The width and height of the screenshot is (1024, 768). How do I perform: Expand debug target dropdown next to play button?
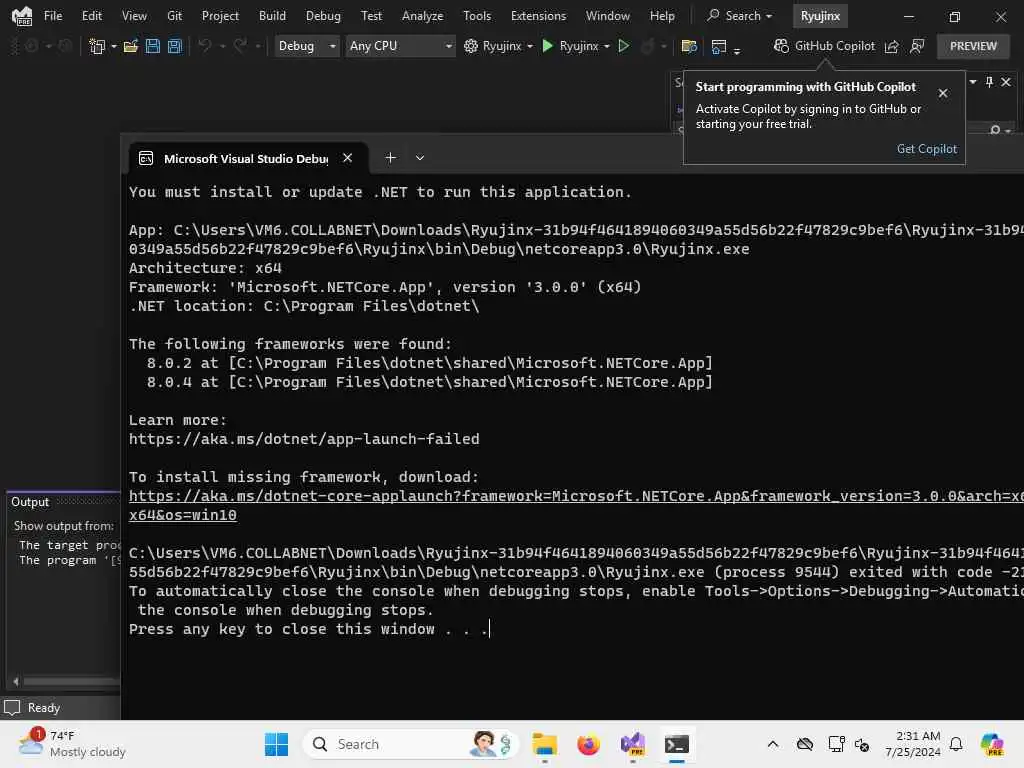point(607,46)
